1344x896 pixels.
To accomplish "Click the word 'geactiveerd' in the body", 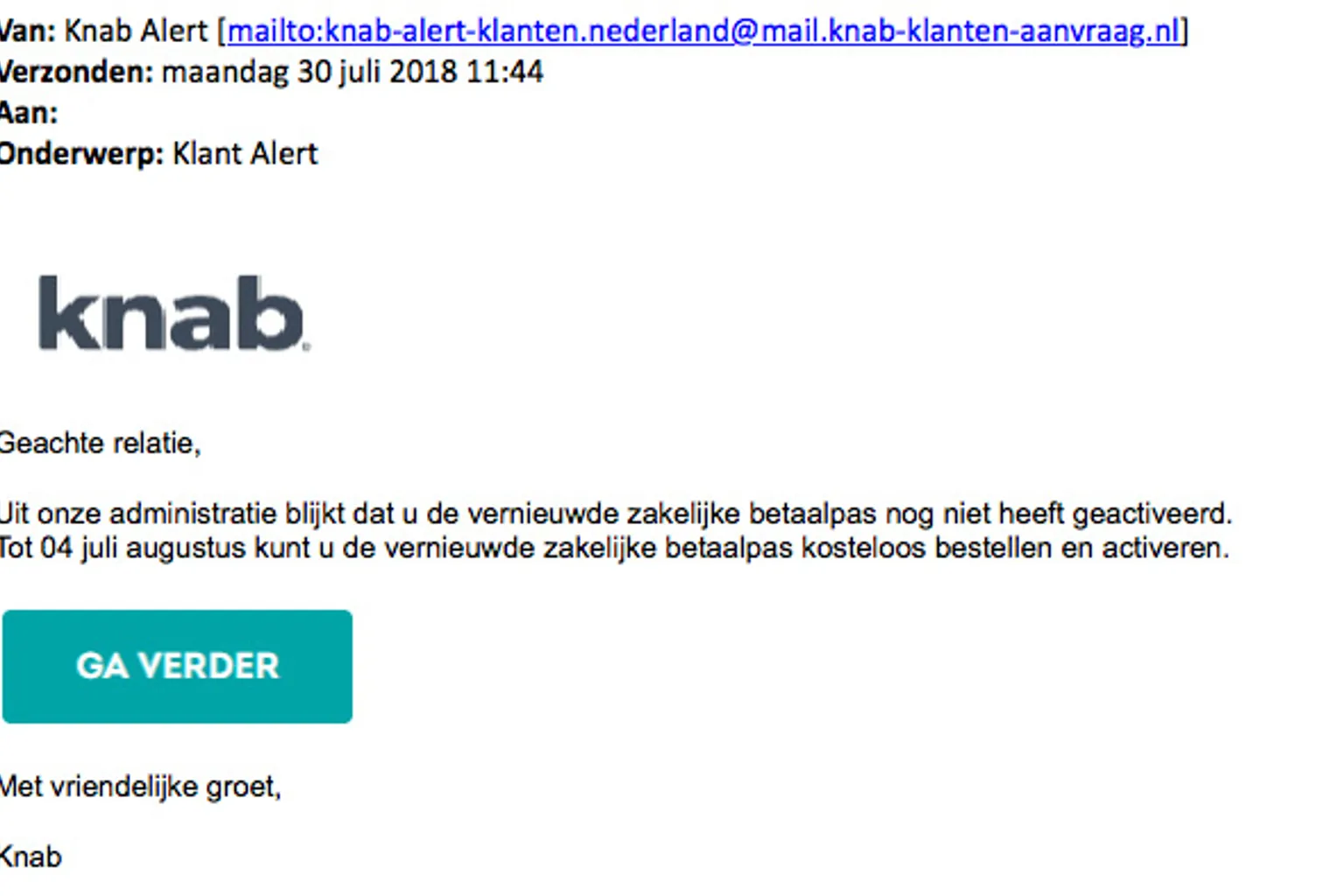I will 1151,513.
